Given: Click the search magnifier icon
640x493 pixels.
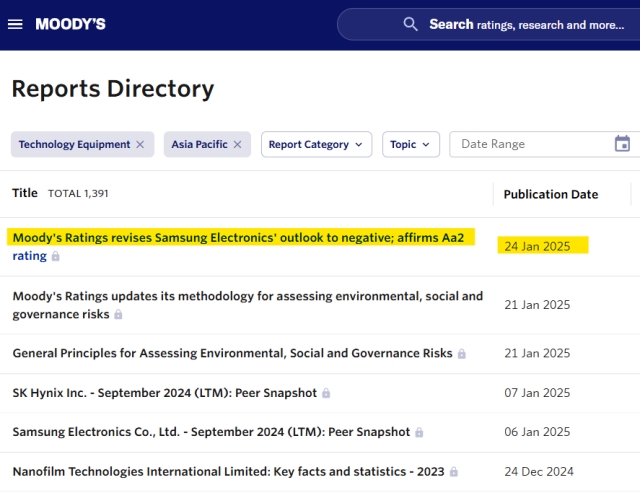Looking at the screenshot, I should [410, 24].
